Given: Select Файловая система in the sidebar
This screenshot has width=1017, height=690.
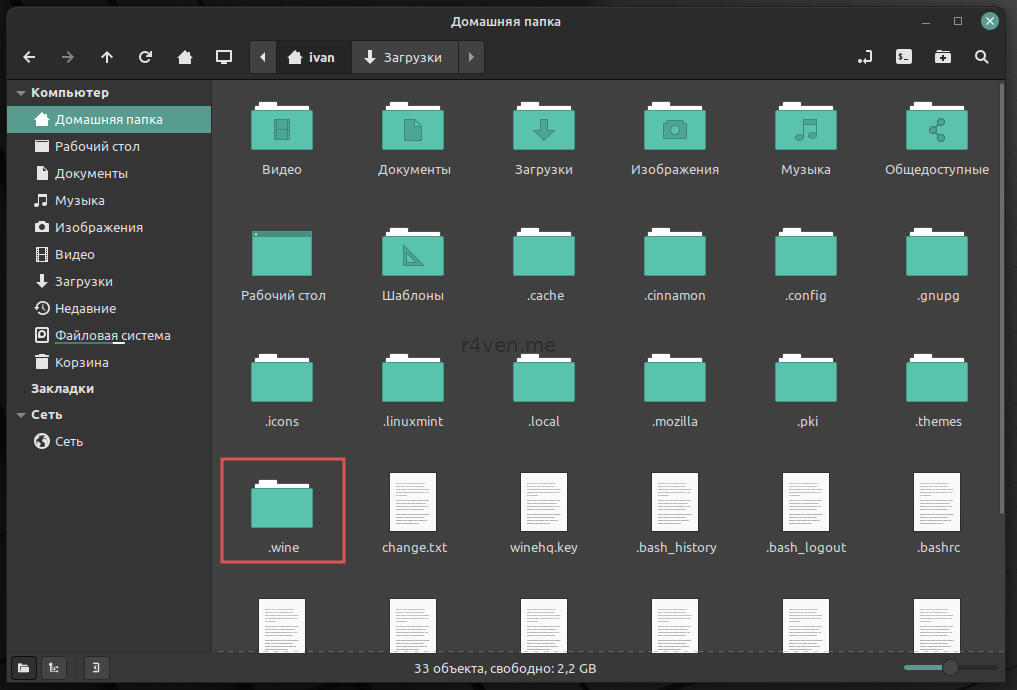Looking at the screenshot, I should tap(112, 335).
